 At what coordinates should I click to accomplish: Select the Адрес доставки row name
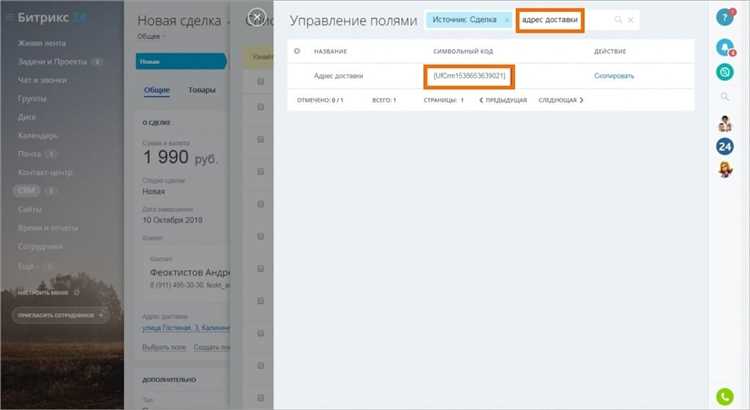338,76
